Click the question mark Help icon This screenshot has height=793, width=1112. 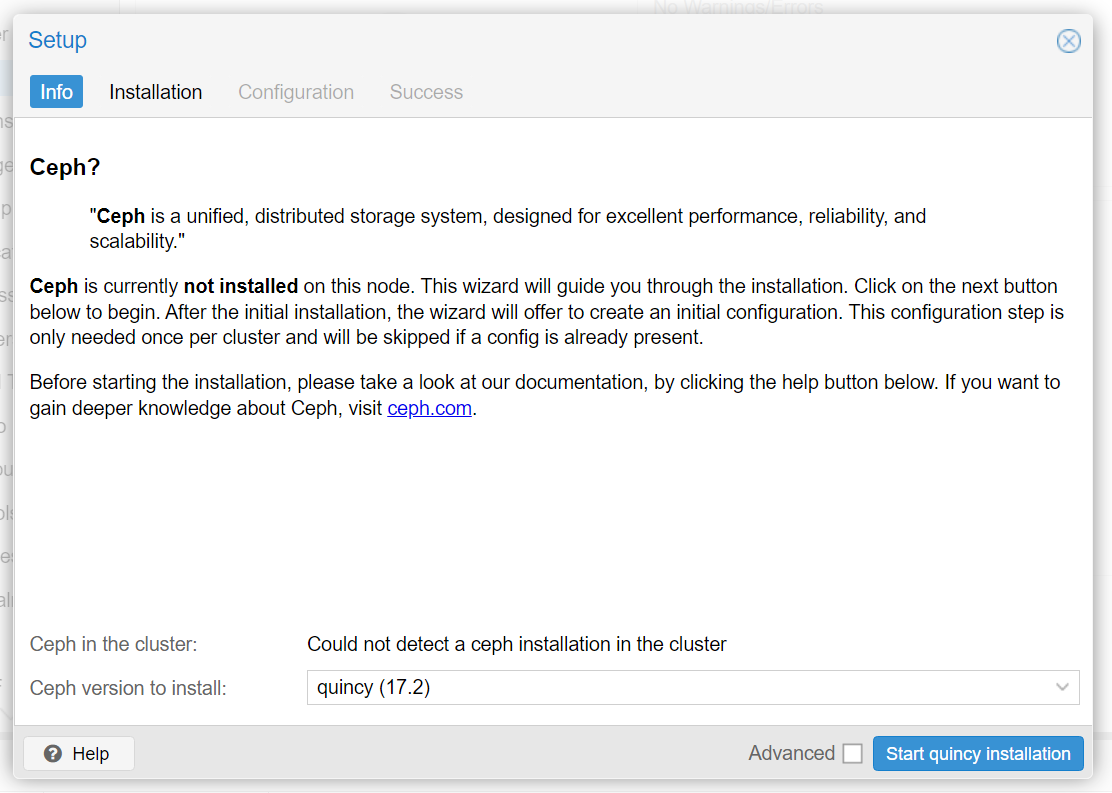coord(53,754)
